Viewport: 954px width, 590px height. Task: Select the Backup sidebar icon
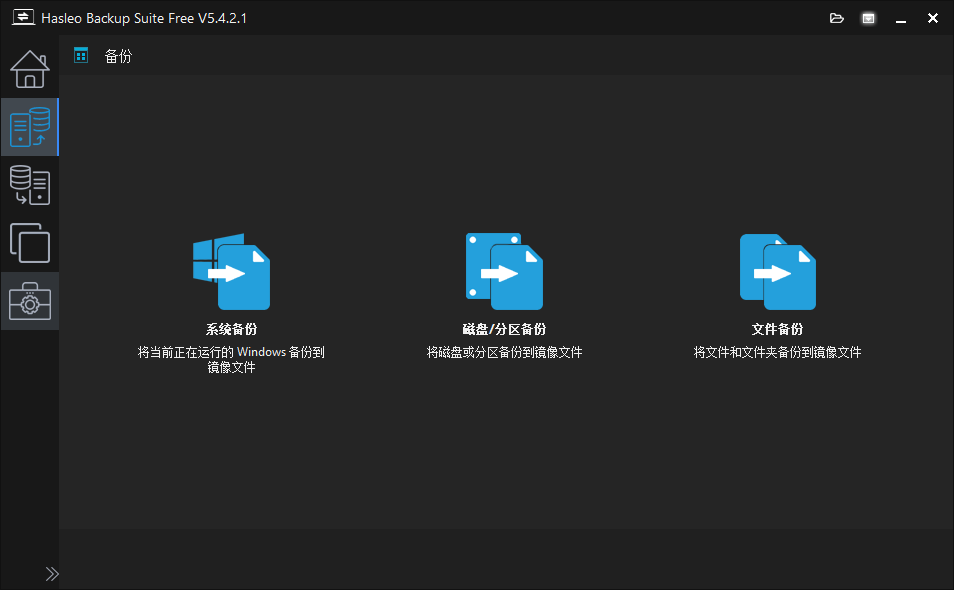pyautogui.click(x=29, y=127)
